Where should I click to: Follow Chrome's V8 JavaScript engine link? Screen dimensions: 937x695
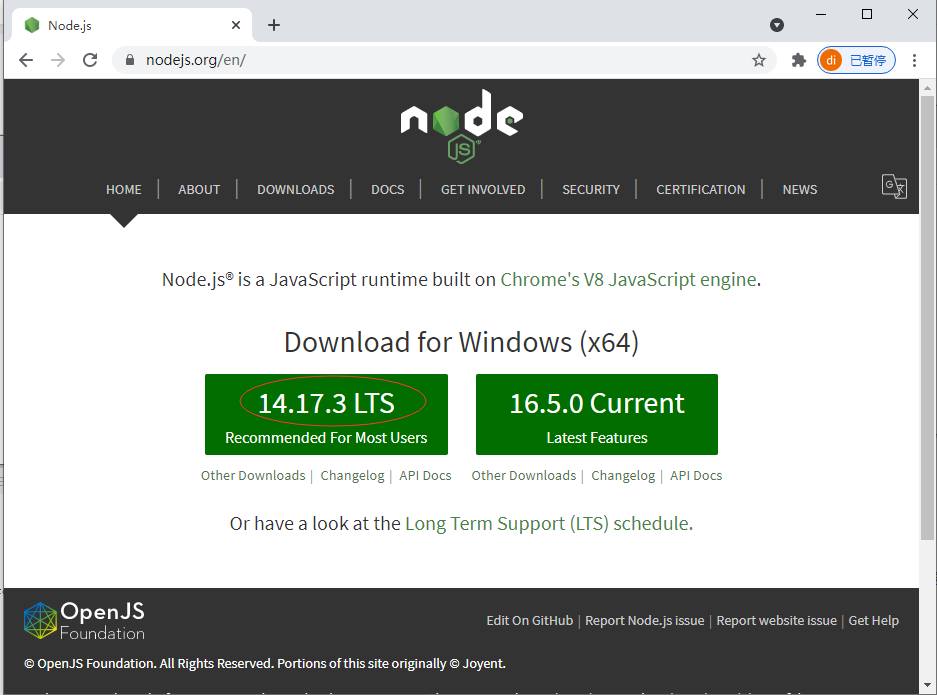(629, 280)
